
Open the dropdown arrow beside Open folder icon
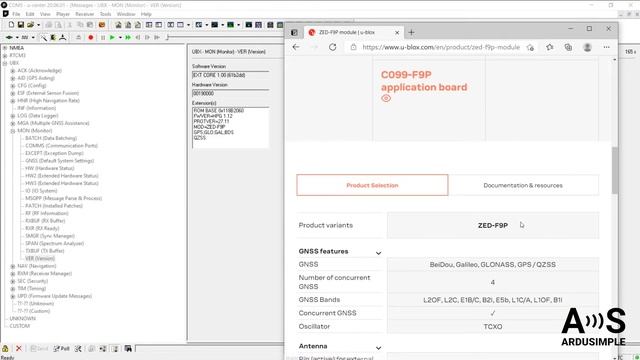(x=38, y=25)
